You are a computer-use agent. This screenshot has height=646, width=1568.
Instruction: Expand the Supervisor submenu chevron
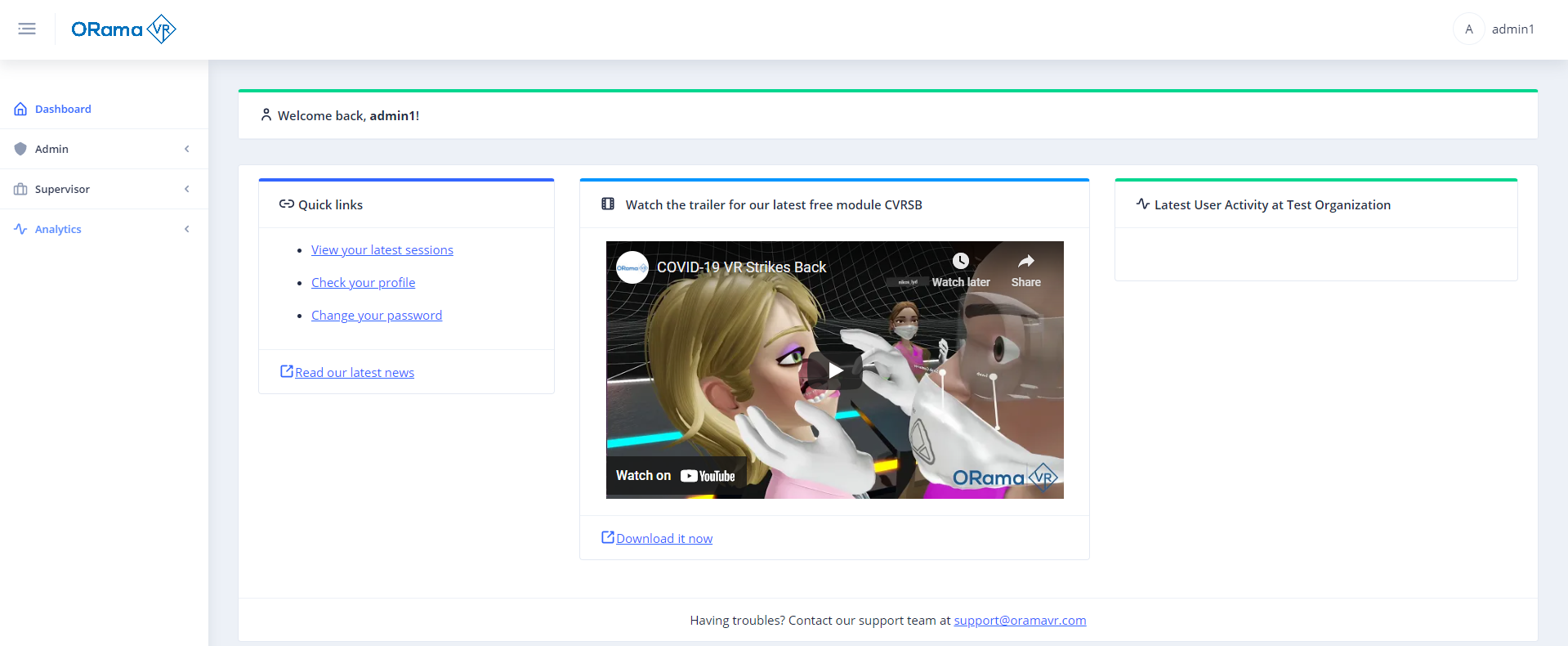(187, 189)
